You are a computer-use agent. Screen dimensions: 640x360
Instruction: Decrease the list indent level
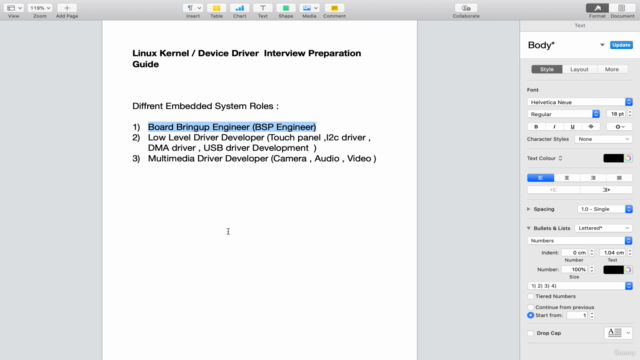click(x=553, y=190)
